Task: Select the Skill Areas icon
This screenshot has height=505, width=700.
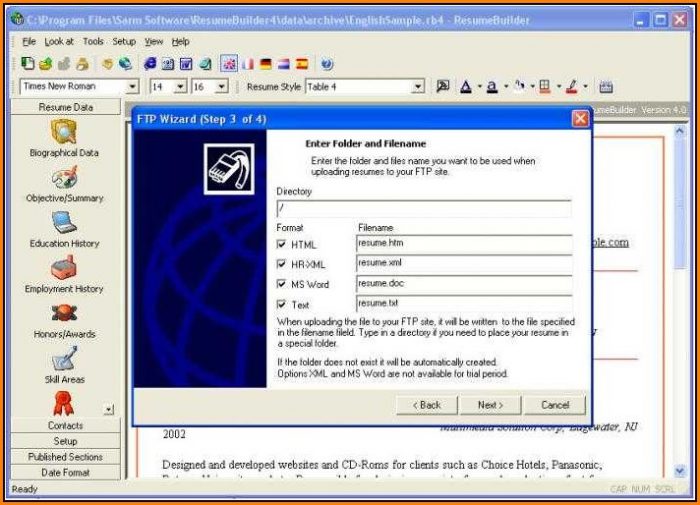Action: [64, 359]
